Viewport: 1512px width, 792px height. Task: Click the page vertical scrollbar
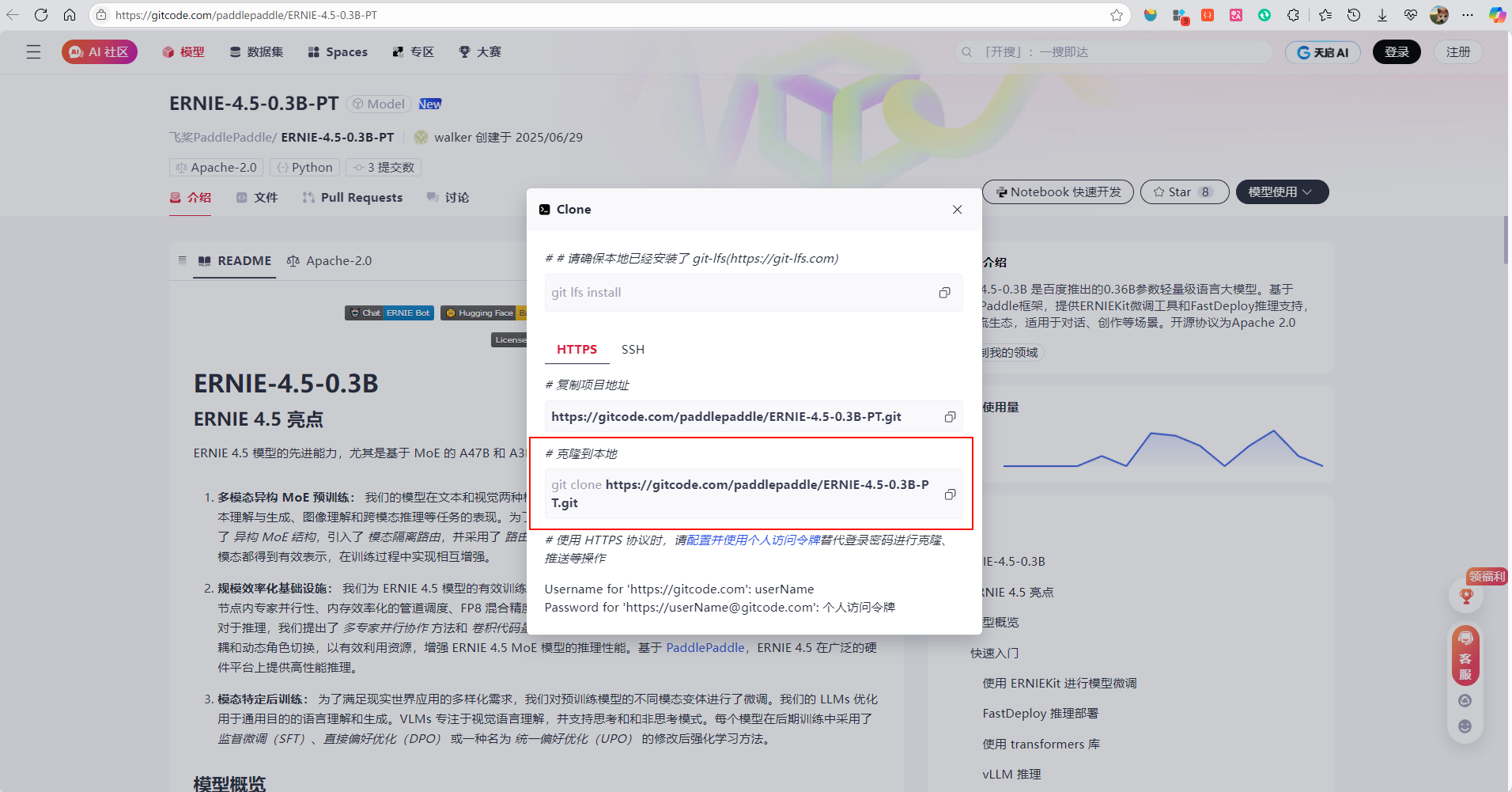(x=1506, y=240)
